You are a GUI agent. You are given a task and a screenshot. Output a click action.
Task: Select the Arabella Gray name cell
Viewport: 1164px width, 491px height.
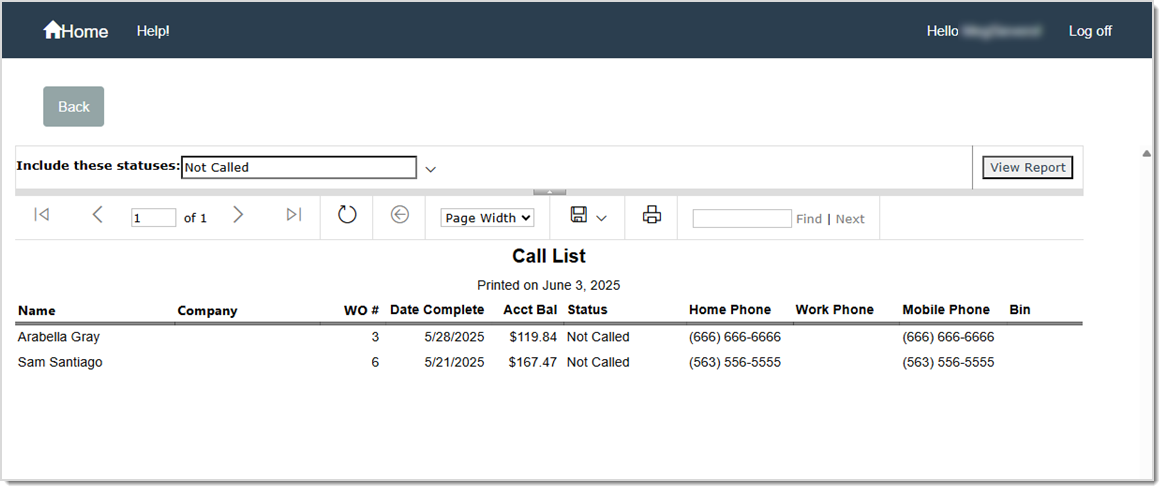[x=59, y=336]
